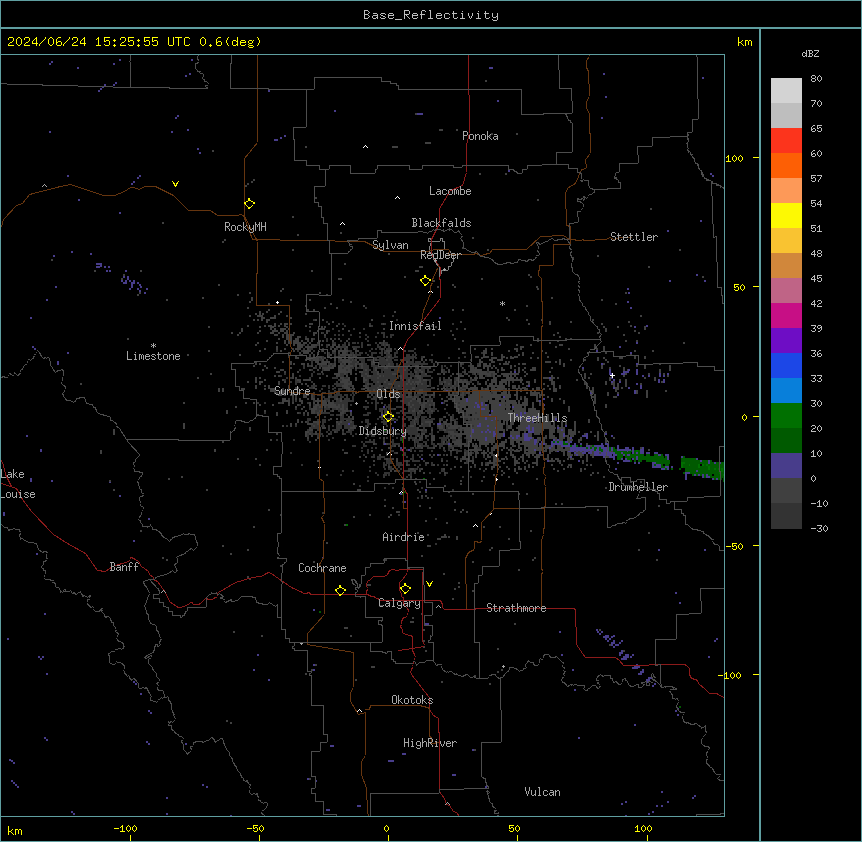Screen dimensions: 862x842
Task: Click the green 30 dBZ legend swatch
Action: (x=786, y=416)
